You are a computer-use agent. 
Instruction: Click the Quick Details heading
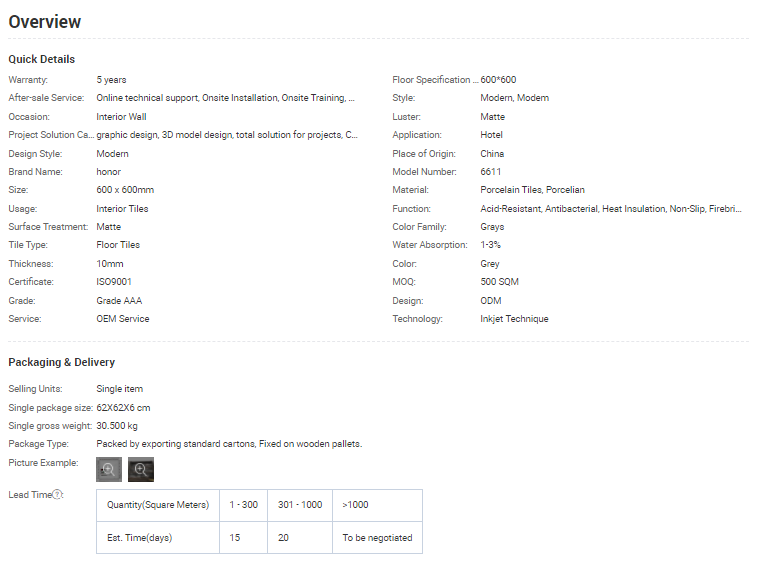point(42,59)
